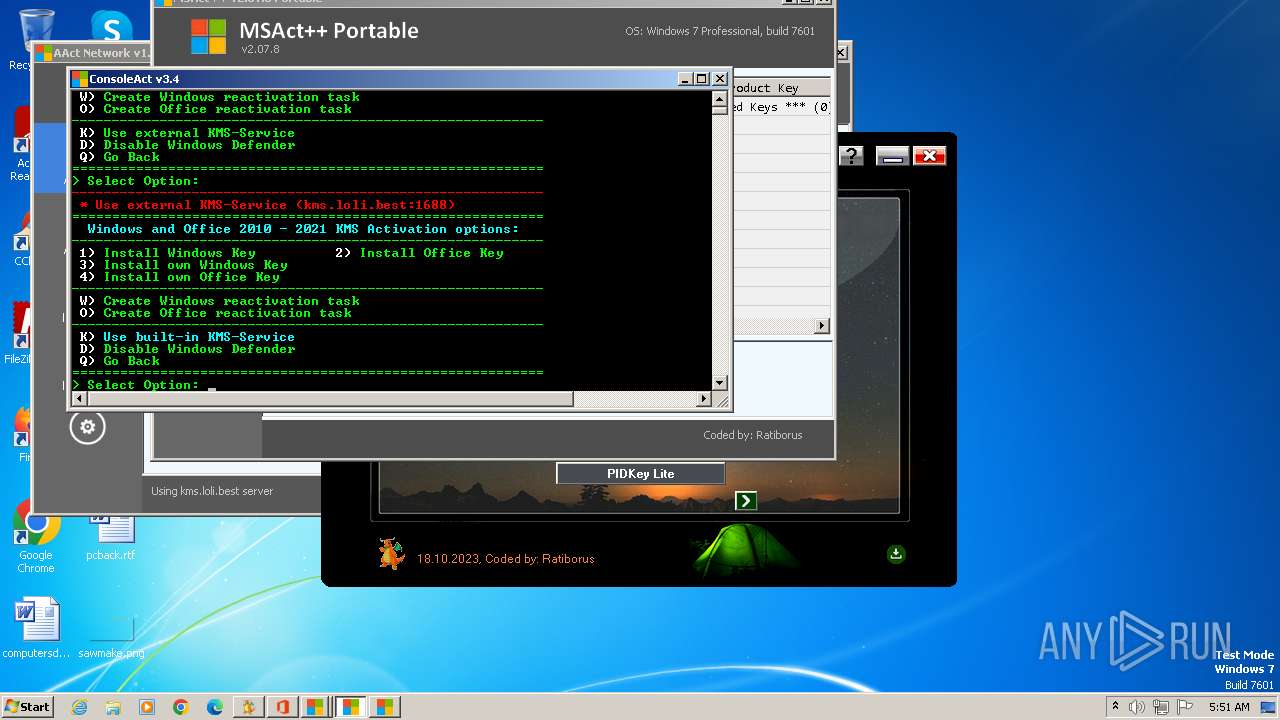The width and height of the screenshot is (1280, 720).
Task: Open Chrome from the taskbar
Action: click(181, 707)
